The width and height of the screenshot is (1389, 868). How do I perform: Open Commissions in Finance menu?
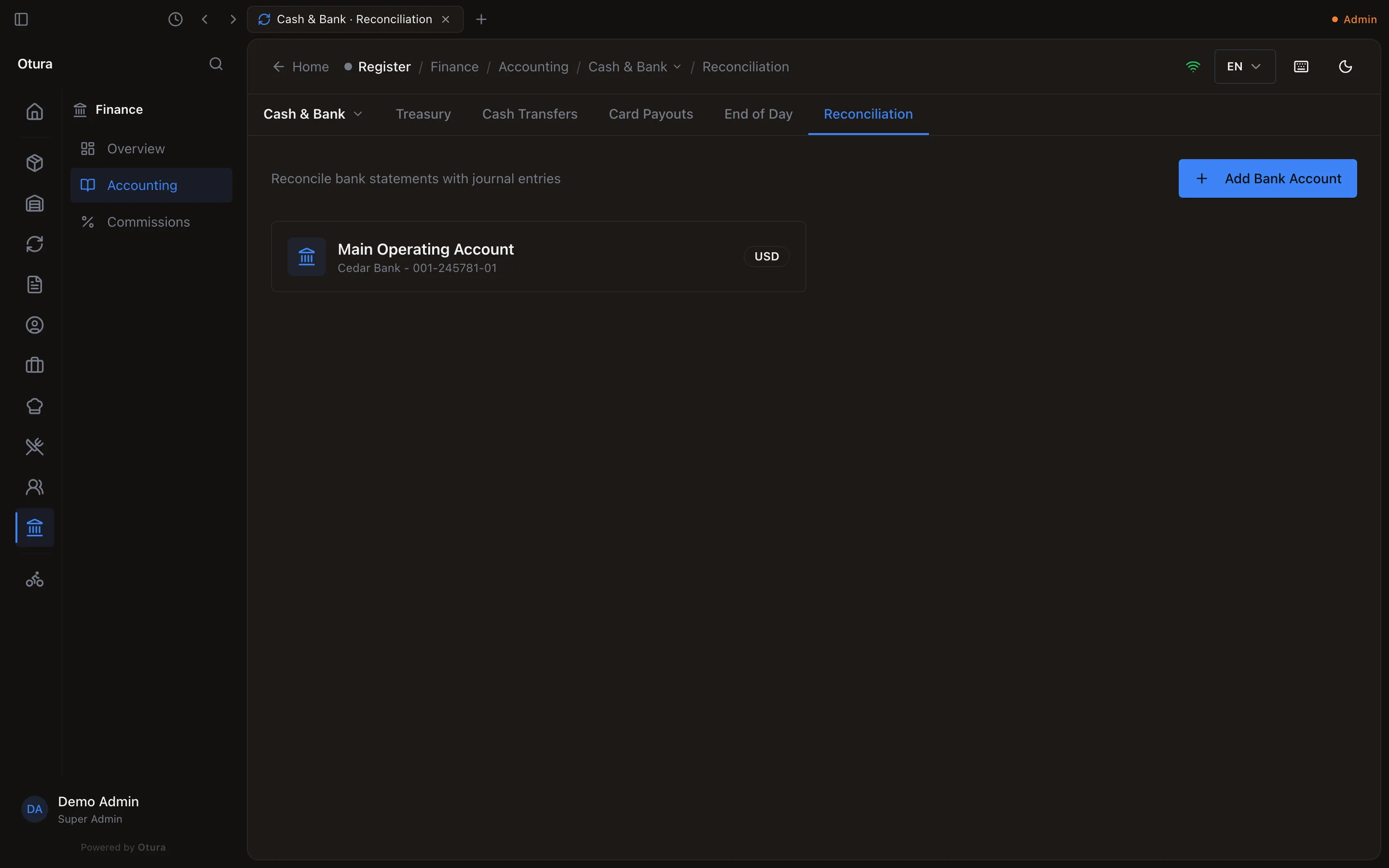point(151,222)
